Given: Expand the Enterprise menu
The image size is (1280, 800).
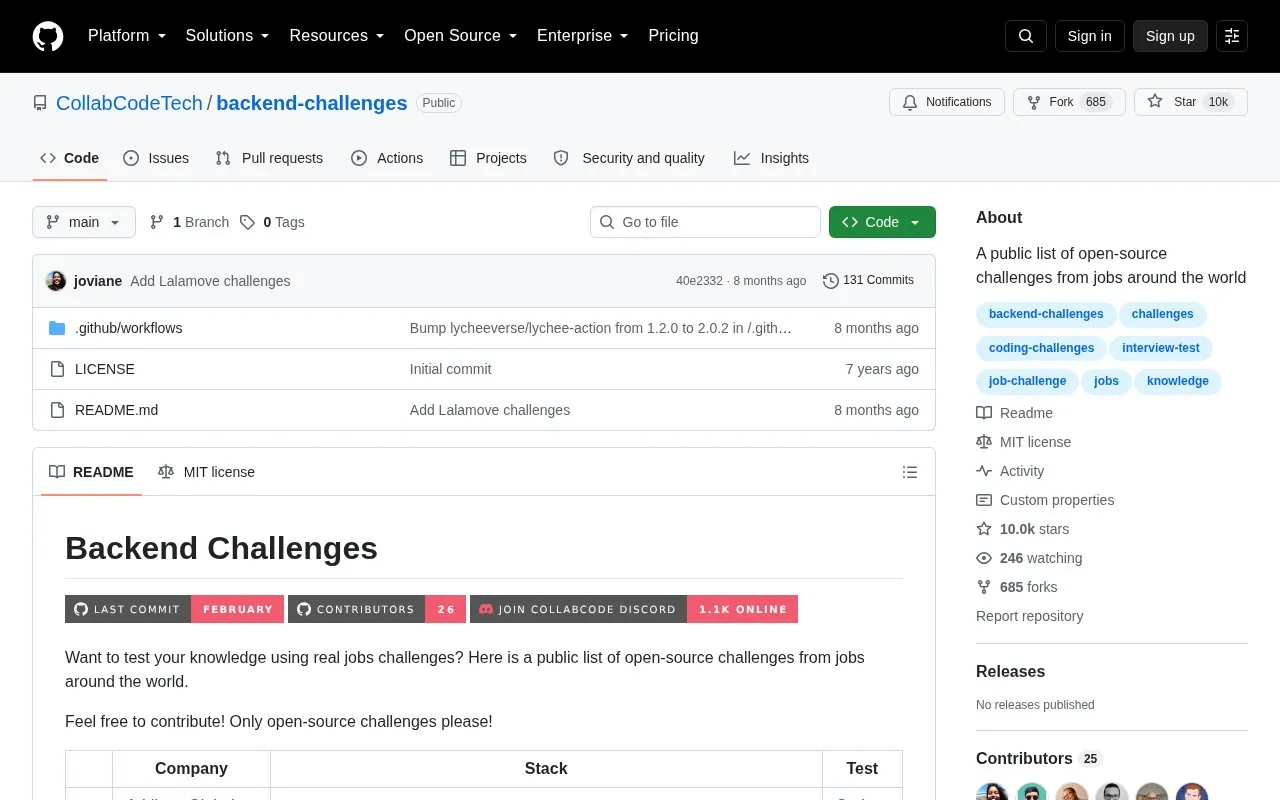Looking at the screenshot, I should tap(583, 36).
